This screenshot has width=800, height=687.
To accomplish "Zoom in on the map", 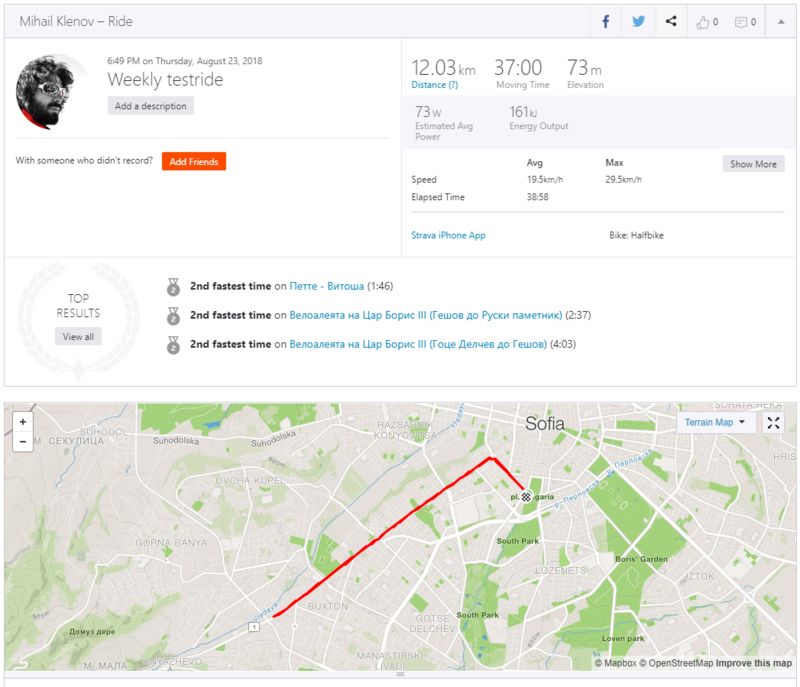I will tap(23, 422).
